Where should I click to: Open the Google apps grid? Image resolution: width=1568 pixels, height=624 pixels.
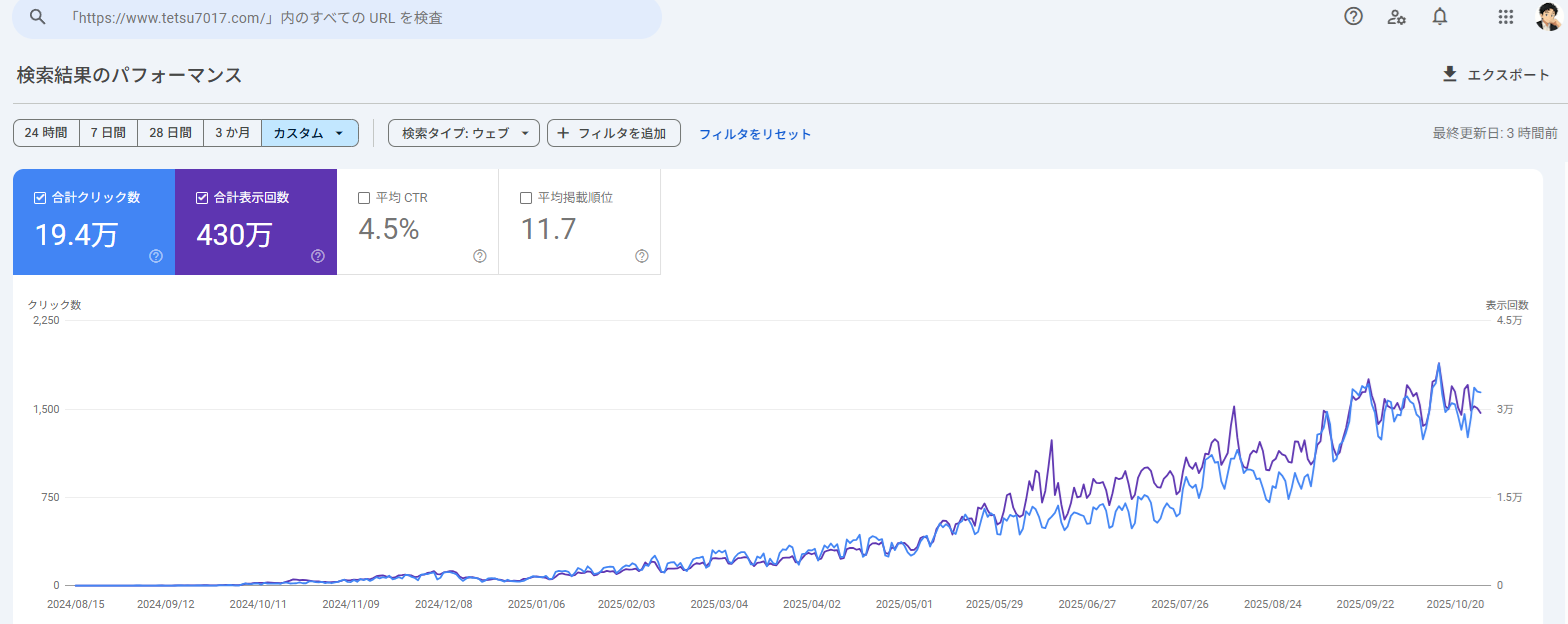[1505, 17]
